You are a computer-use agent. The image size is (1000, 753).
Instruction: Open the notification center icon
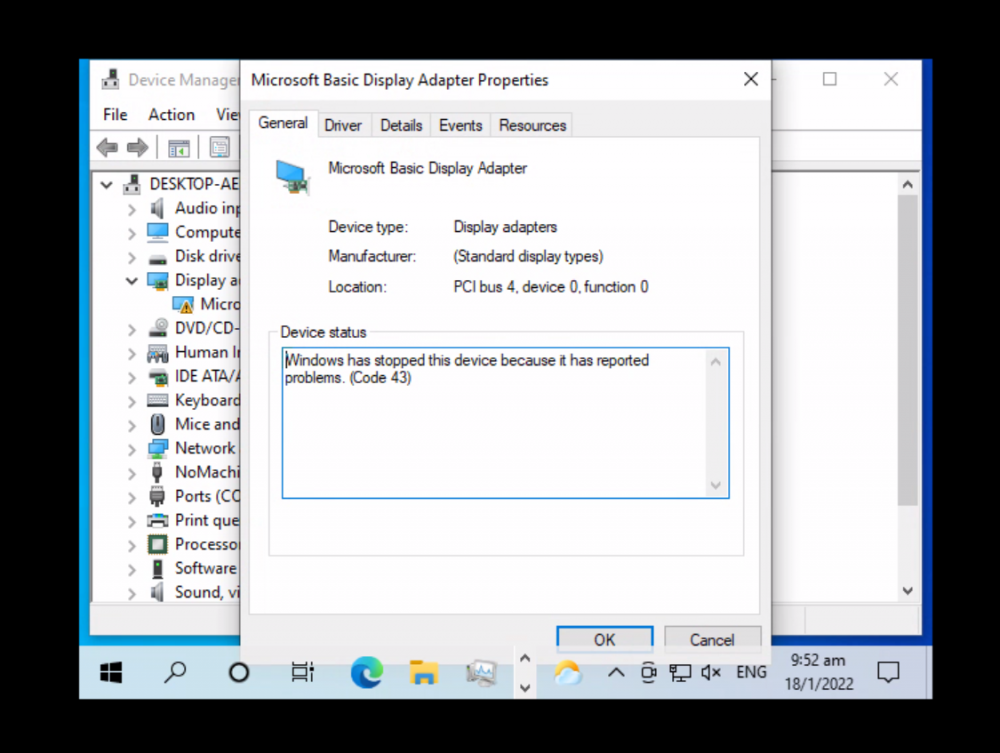(888, 672)
